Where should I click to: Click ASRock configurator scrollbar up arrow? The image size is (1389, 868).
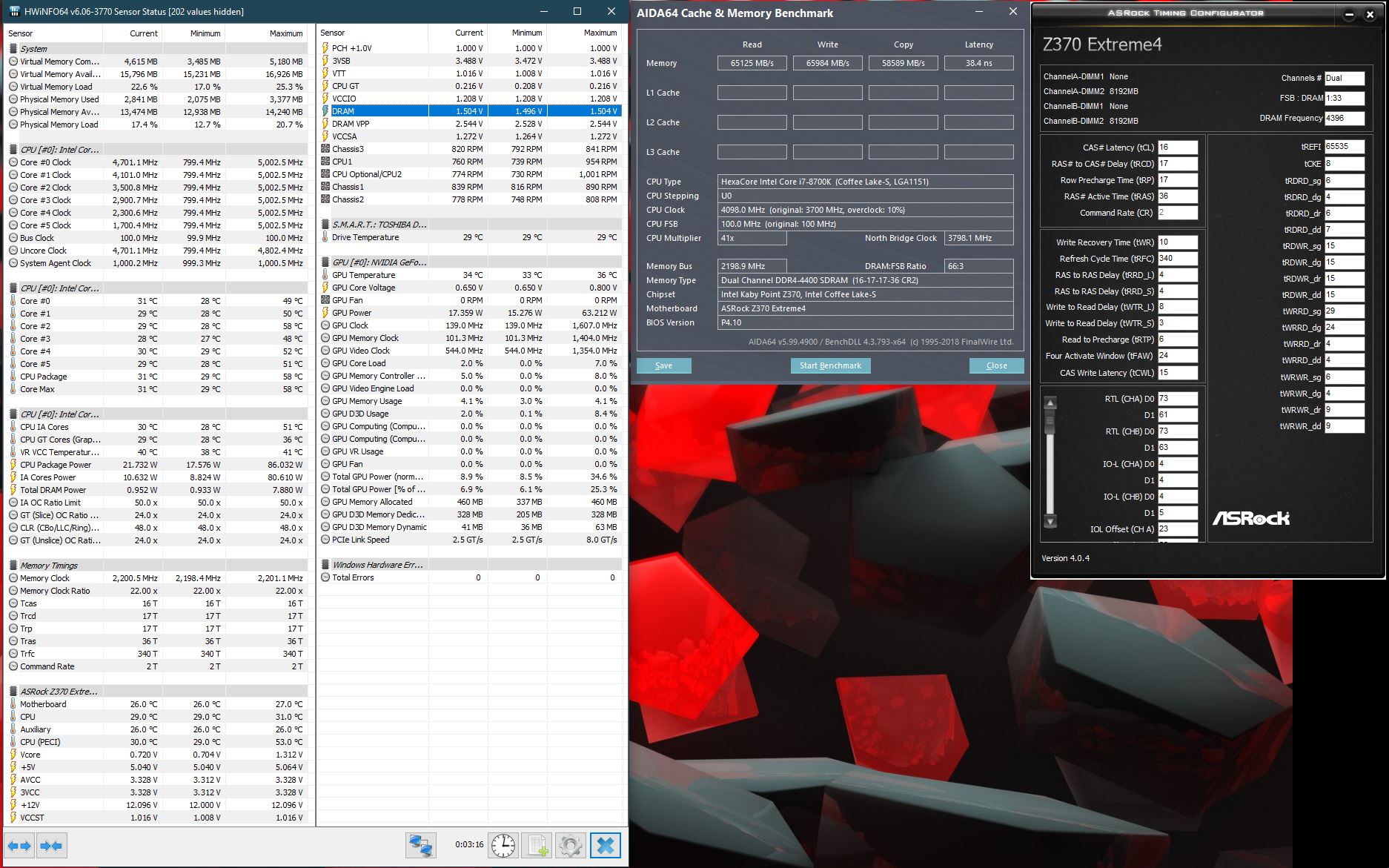[1050, 403]
